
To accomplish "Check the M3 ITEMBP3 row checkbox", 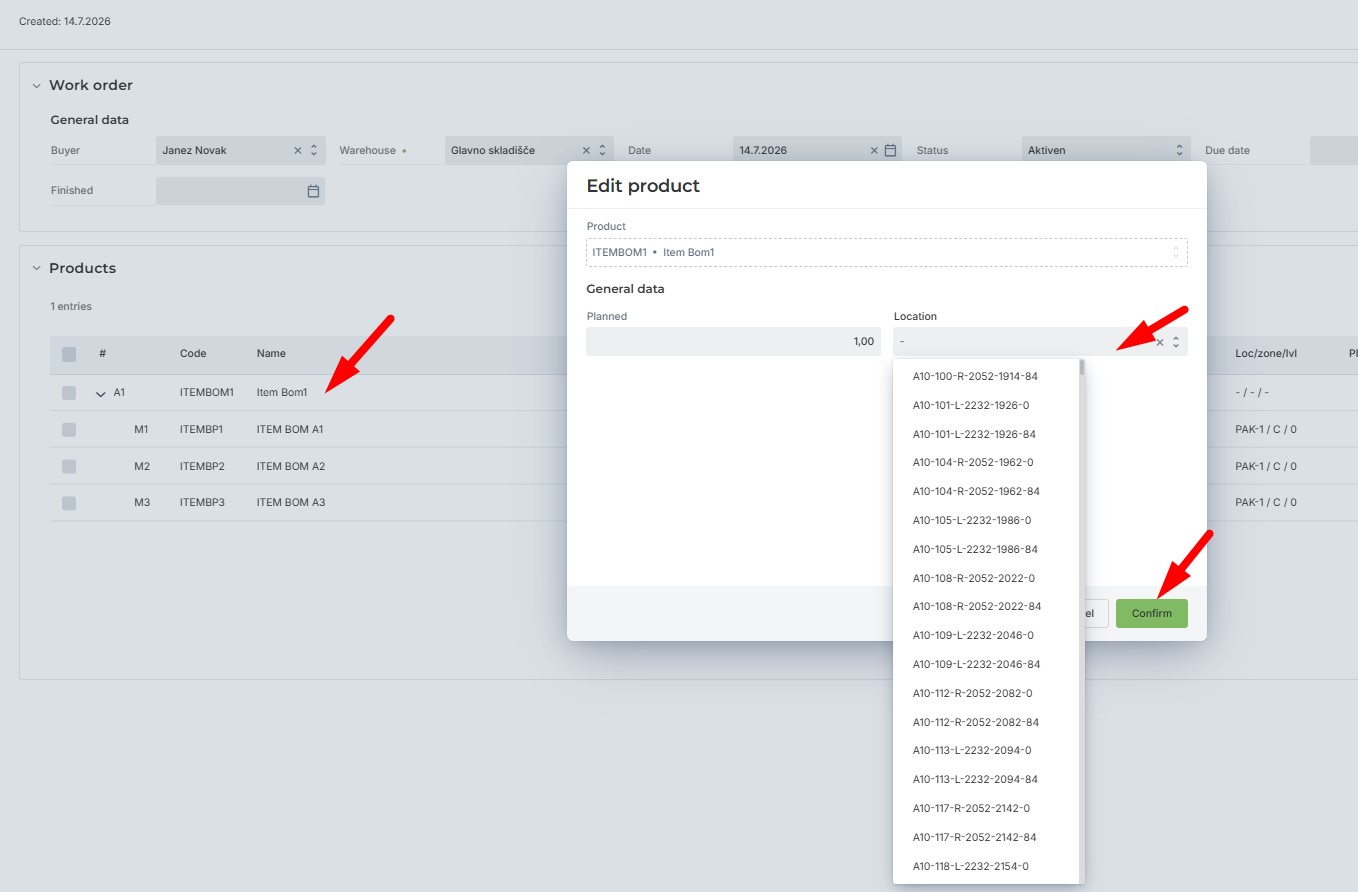I will [x=69, y=503].
